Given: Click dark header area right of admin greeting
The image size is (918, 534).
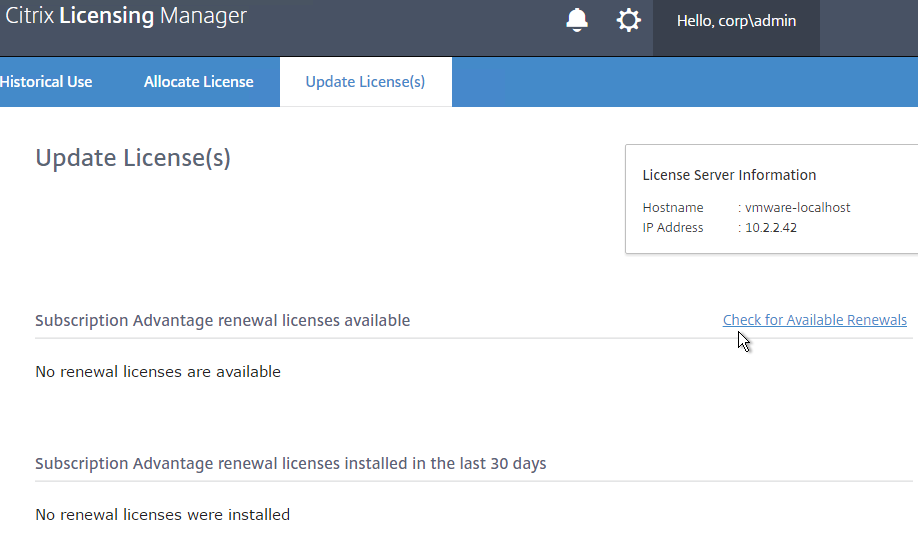Looking at the screenshot, I should 869,28.
